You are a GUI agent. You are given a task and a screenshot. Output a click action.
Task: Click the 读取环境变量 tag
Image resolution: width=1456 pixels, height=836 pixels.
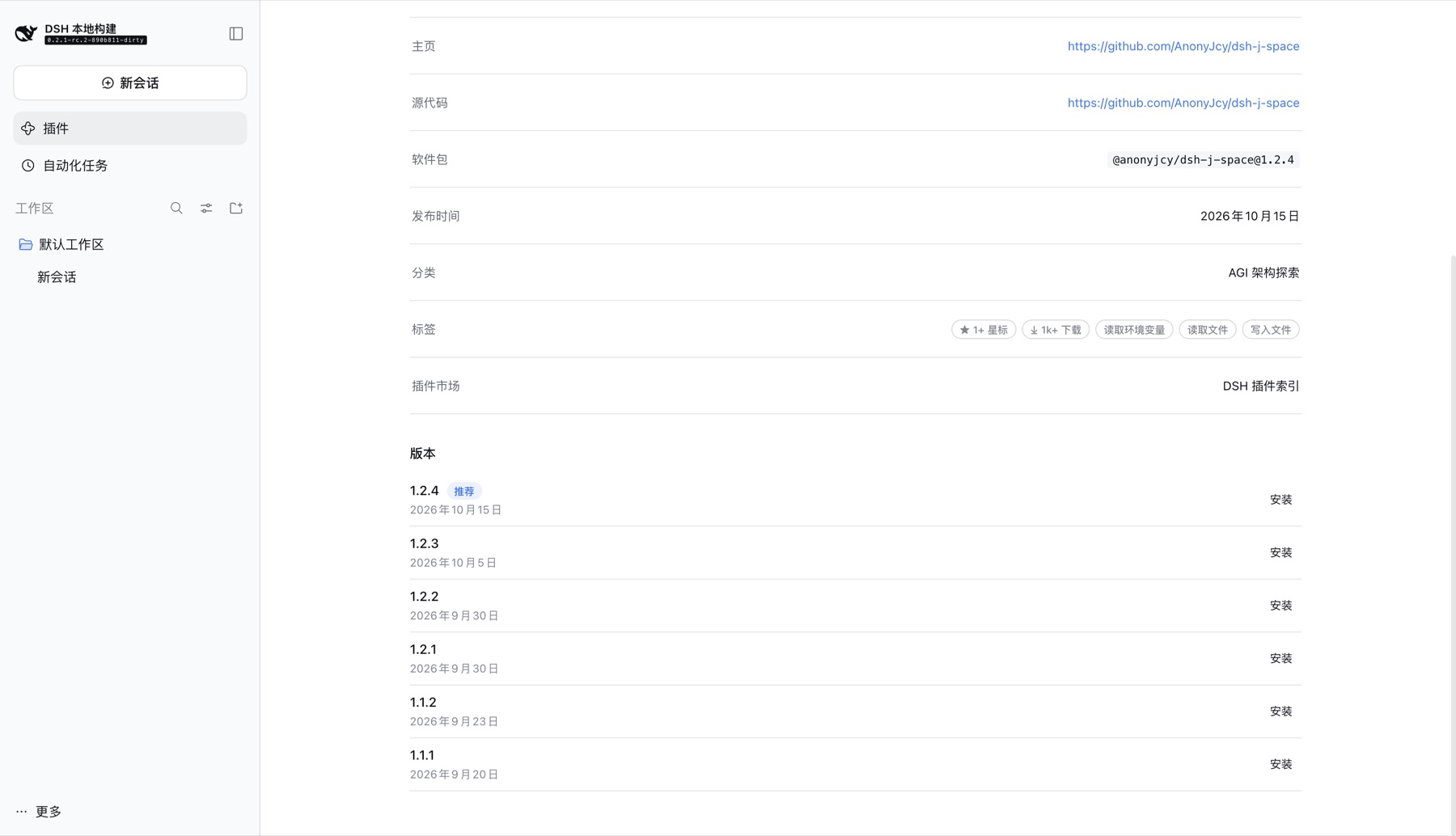[1134, 330]
